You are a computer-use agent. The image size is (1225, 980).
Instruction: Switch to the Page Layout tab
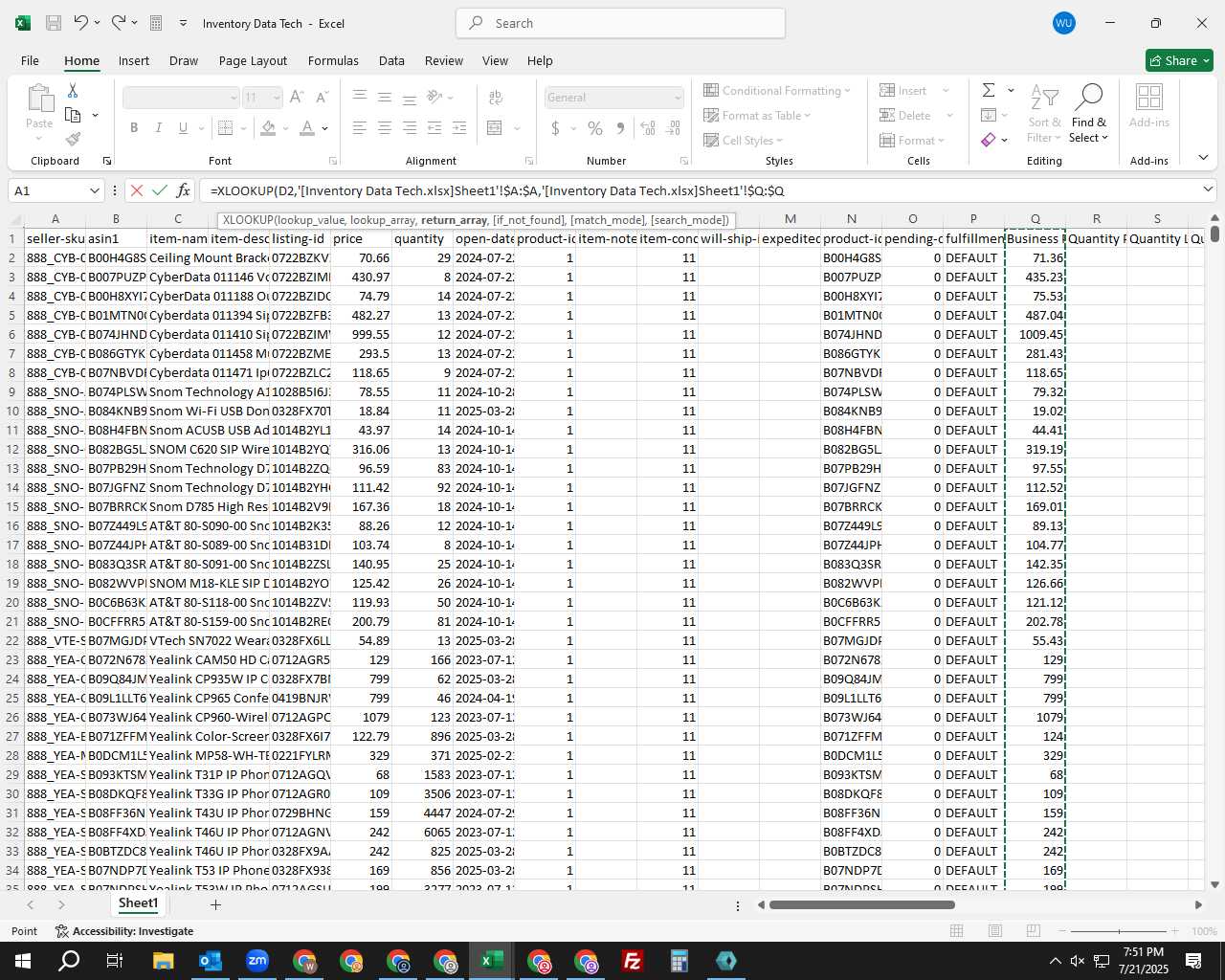click(253, 60)
